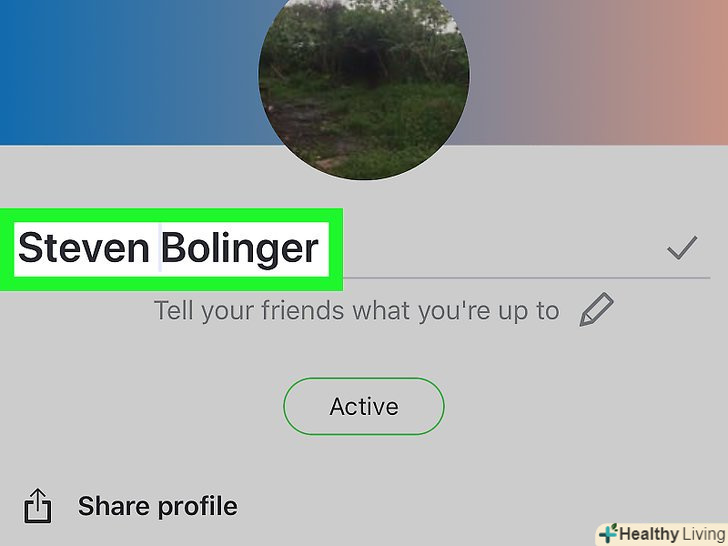The height and width of the screenshot is (546, 728).
Task: Click the Healthy Living watermark text
Action: coord(672,534)
